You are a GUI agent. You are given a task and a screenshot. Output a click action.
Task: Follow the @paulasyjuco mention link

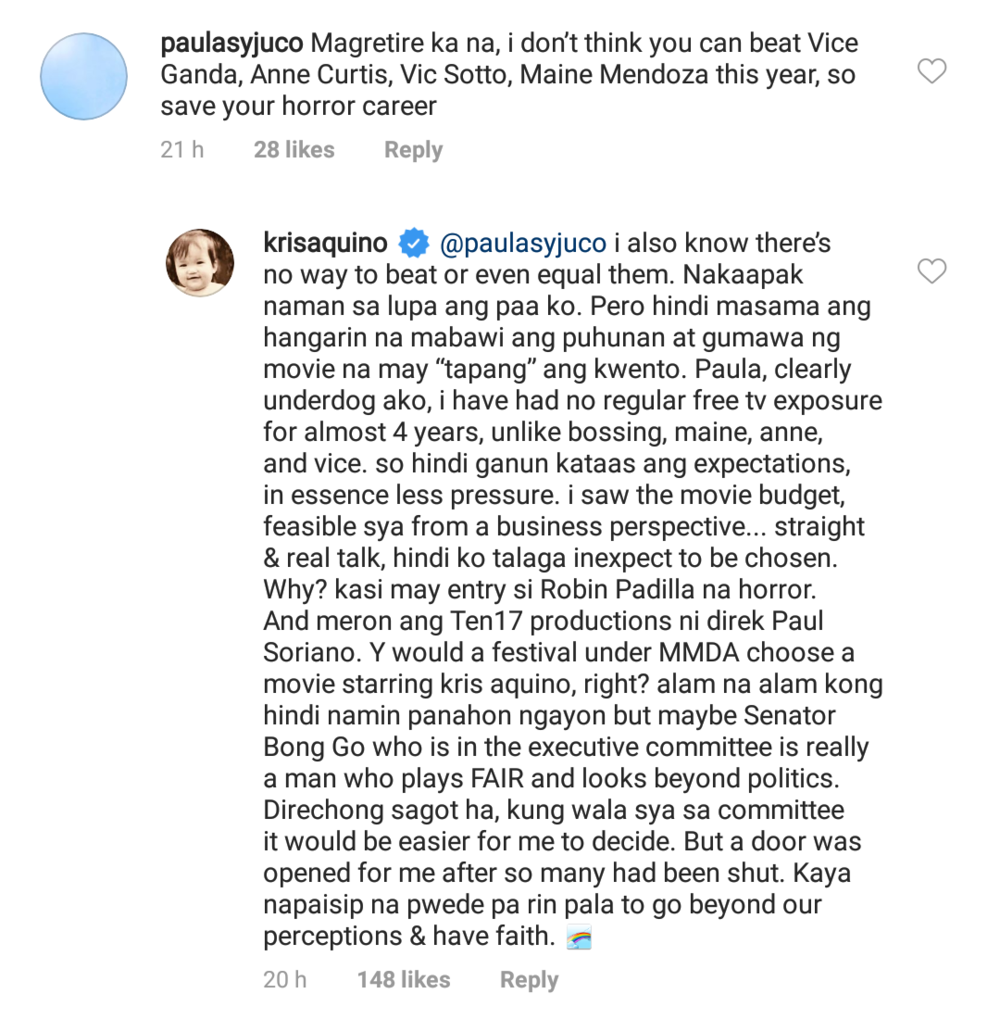click(523, 244)
